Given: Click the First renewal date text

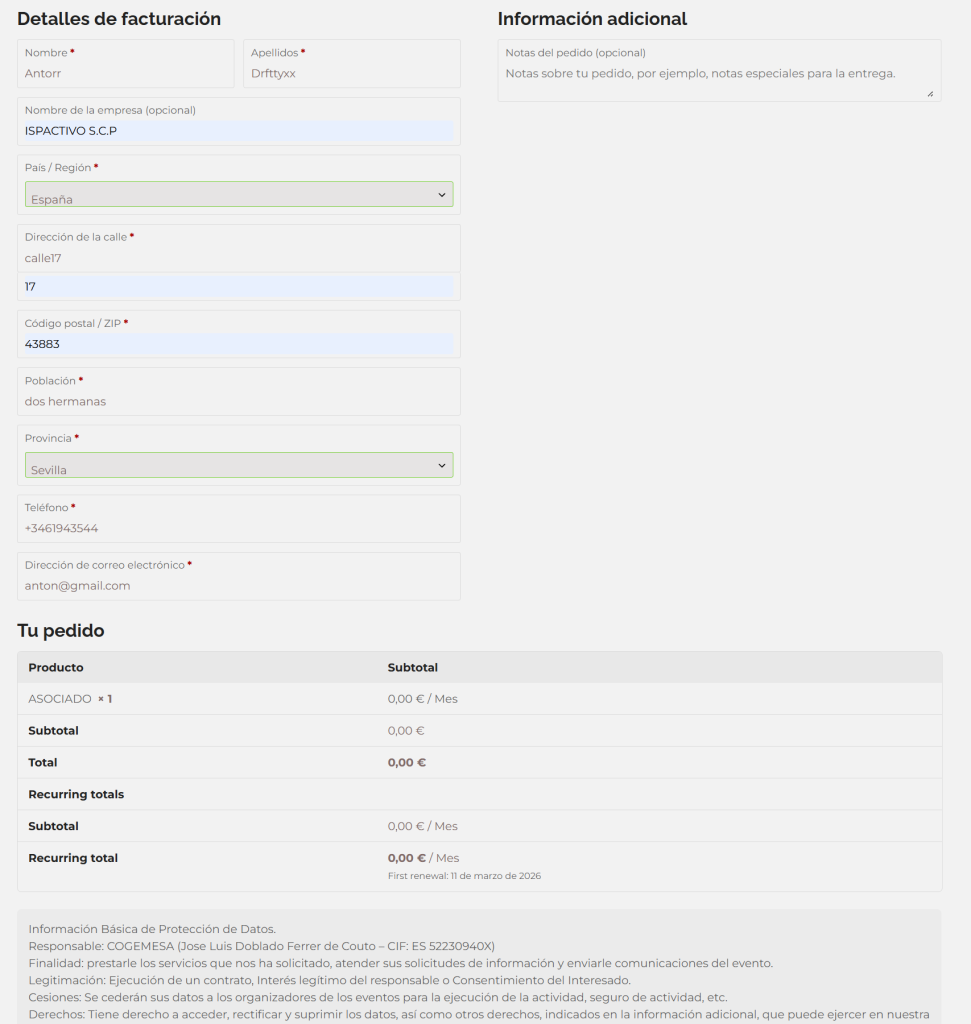Looking at the screenshot, I should 464,876.
